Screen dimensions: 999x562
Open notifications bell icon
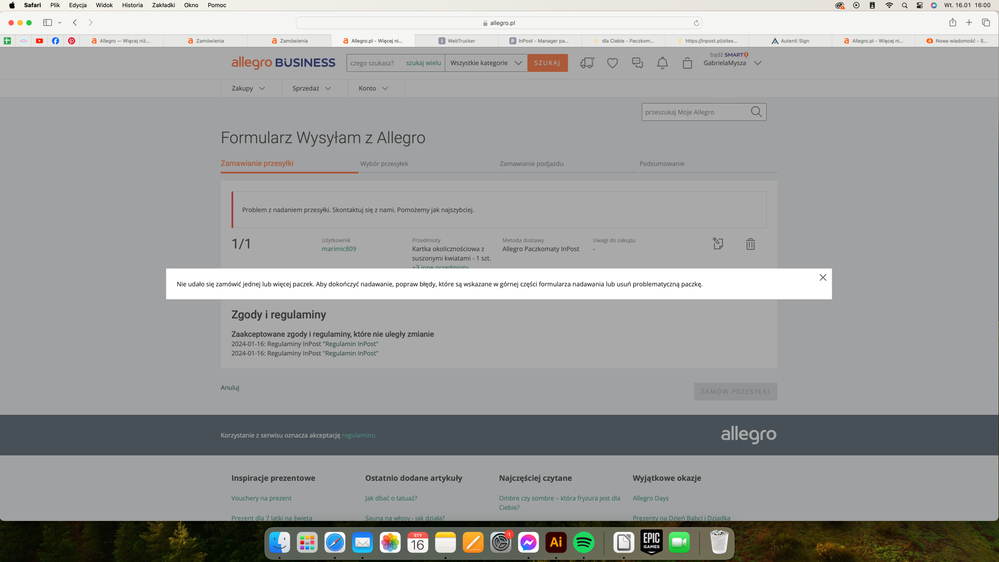(x=663, y=63)
